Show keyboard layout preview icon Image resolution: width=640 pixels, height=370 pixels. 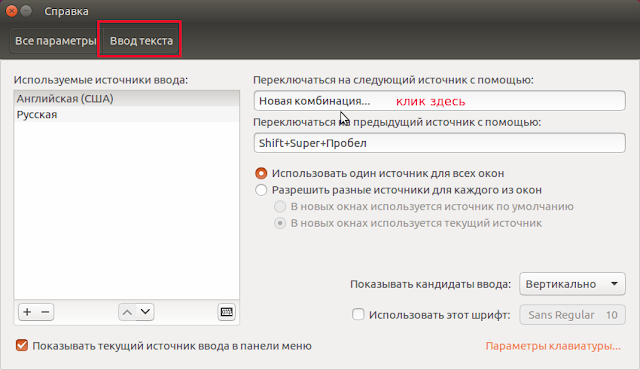(x=227, y=312)
